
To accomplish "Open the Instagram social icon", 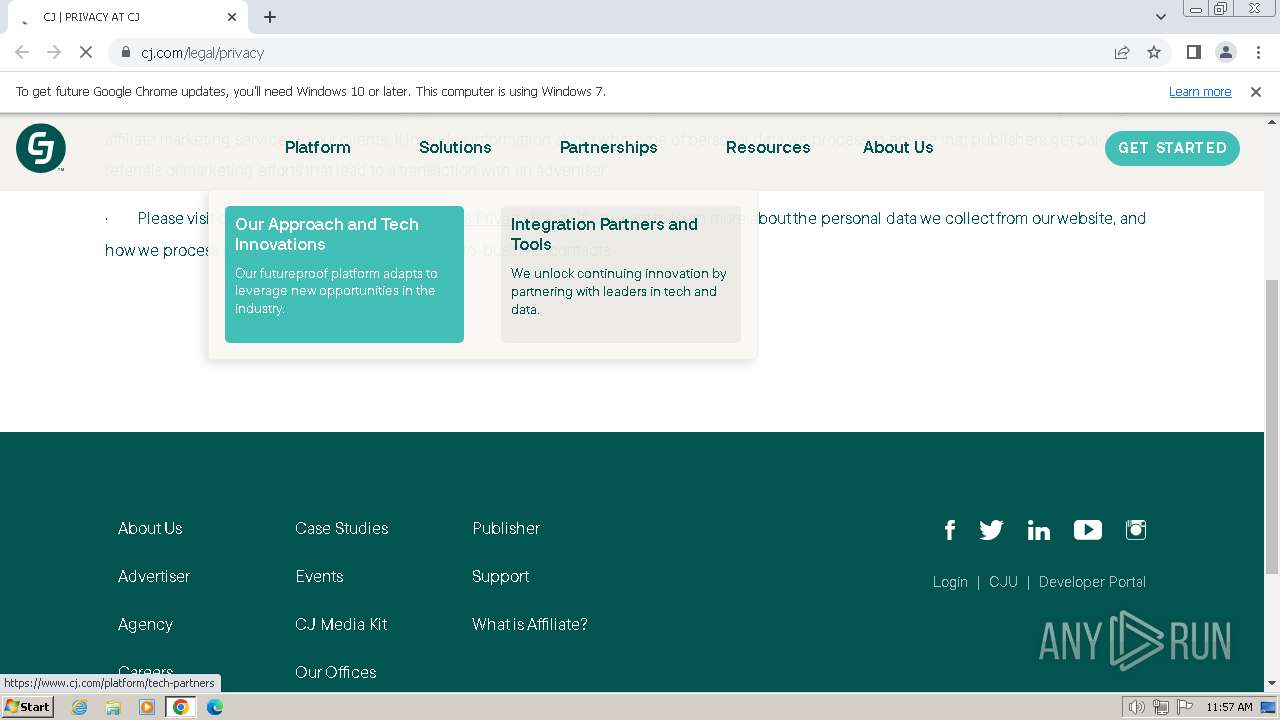I will (x=1136, y=530).
